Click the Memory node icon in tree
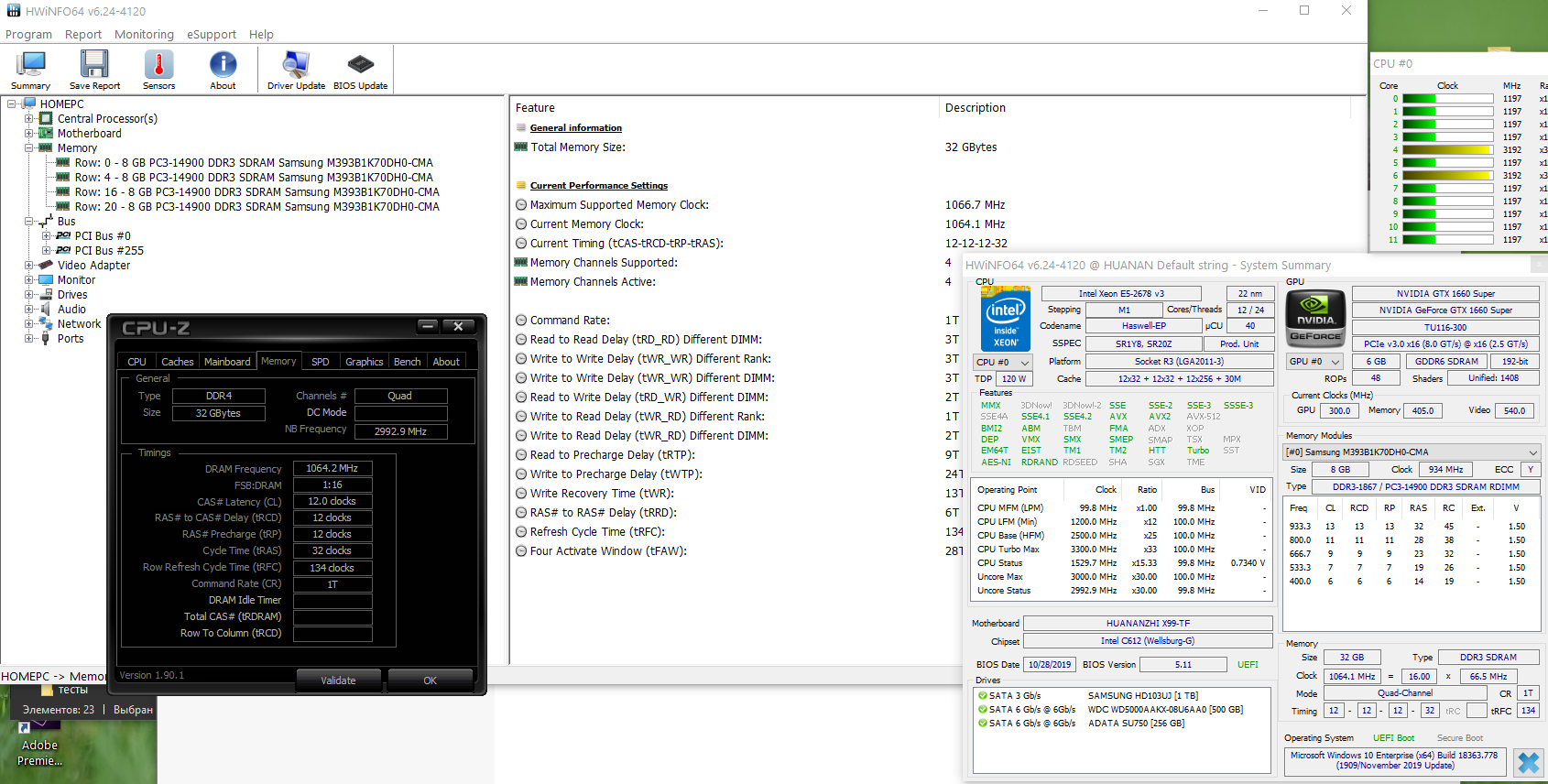1548x784 pixels. tap(46, 147)
